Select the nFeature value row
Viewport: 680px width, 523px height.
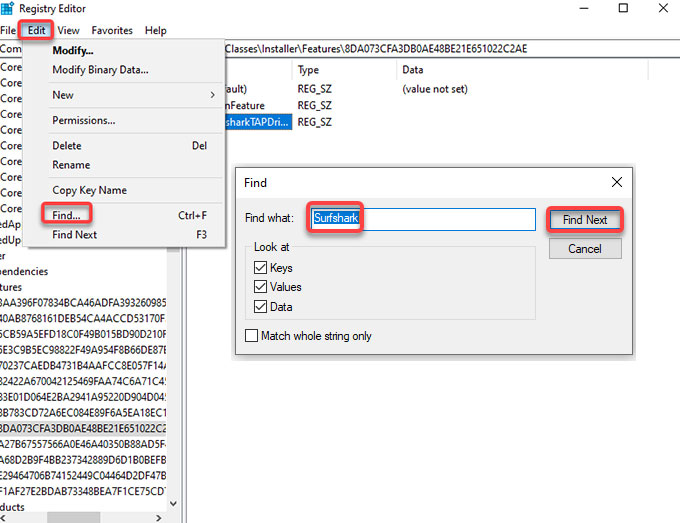pyautogui.click(x=245, y=106)
